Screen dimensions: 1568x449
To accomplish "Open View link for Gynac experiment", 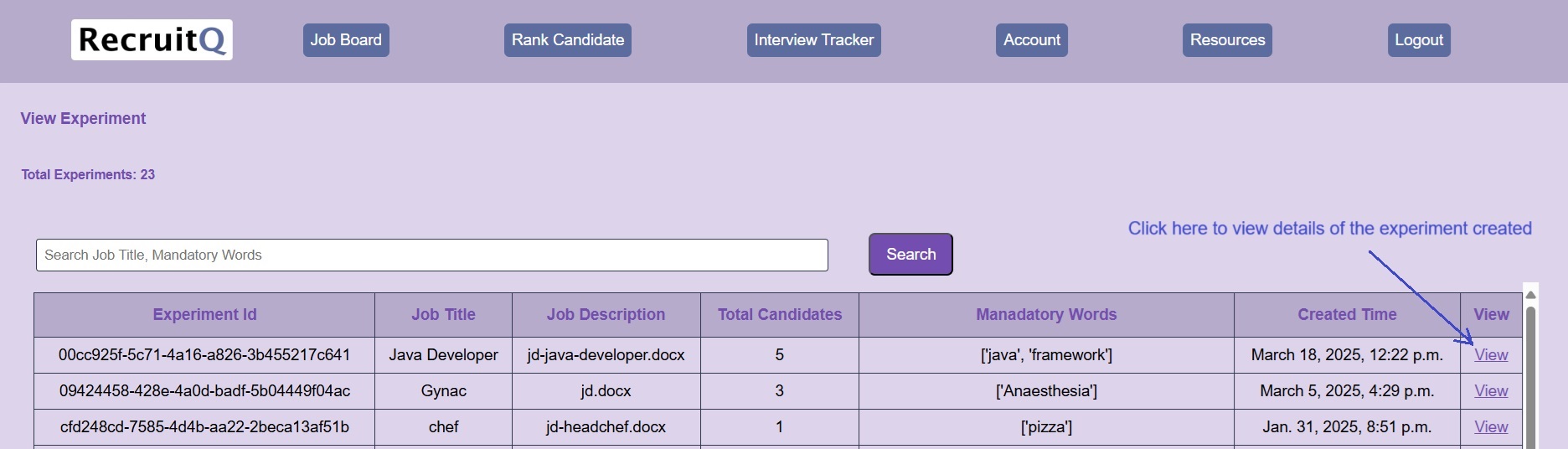I will [x=1491, y=391].
